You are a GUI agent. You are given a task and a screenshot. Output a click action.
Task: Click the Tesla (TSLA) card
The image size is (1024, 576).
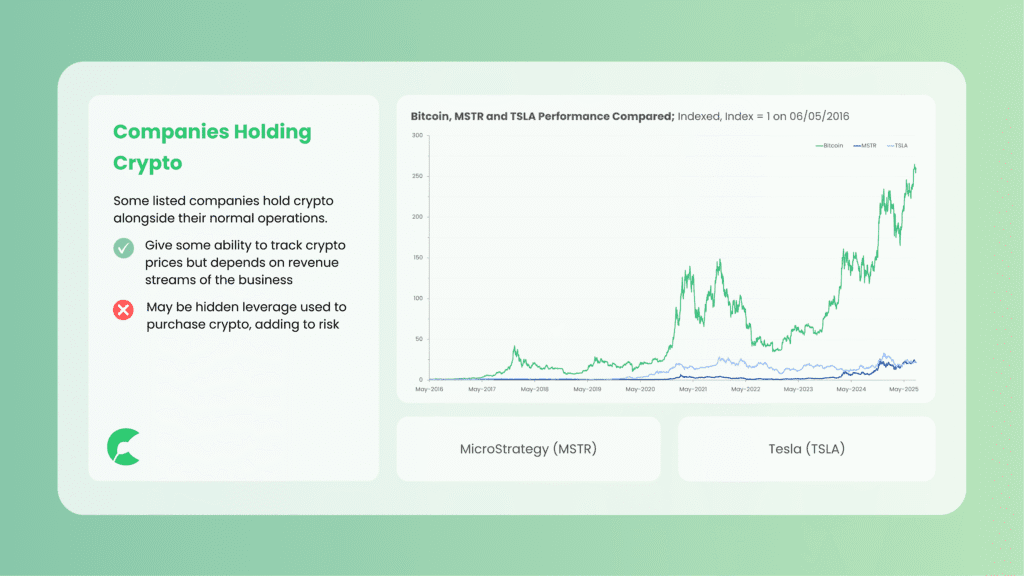point(807,449)
